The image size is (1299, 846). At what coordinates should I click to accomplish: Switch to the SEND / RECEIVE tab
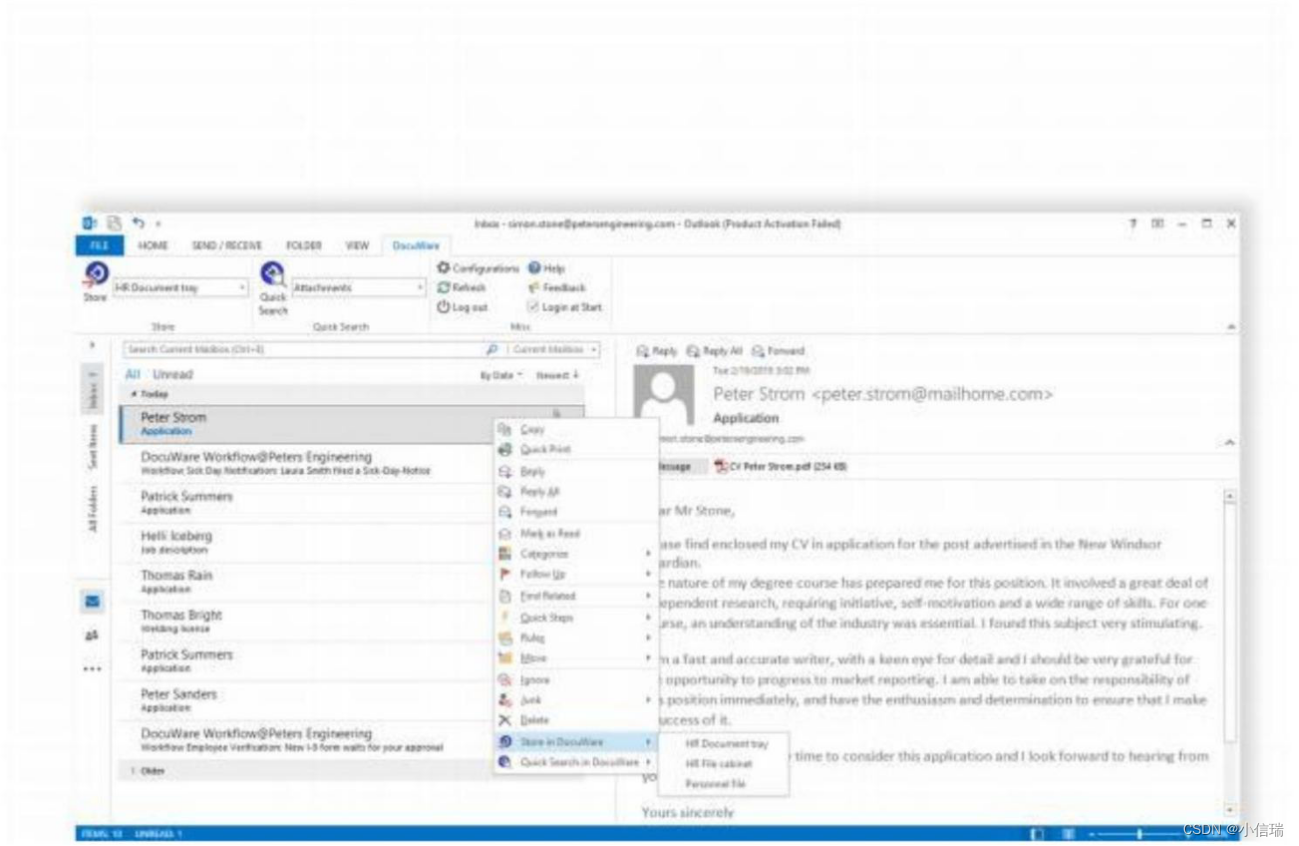[x=227, y=246]
